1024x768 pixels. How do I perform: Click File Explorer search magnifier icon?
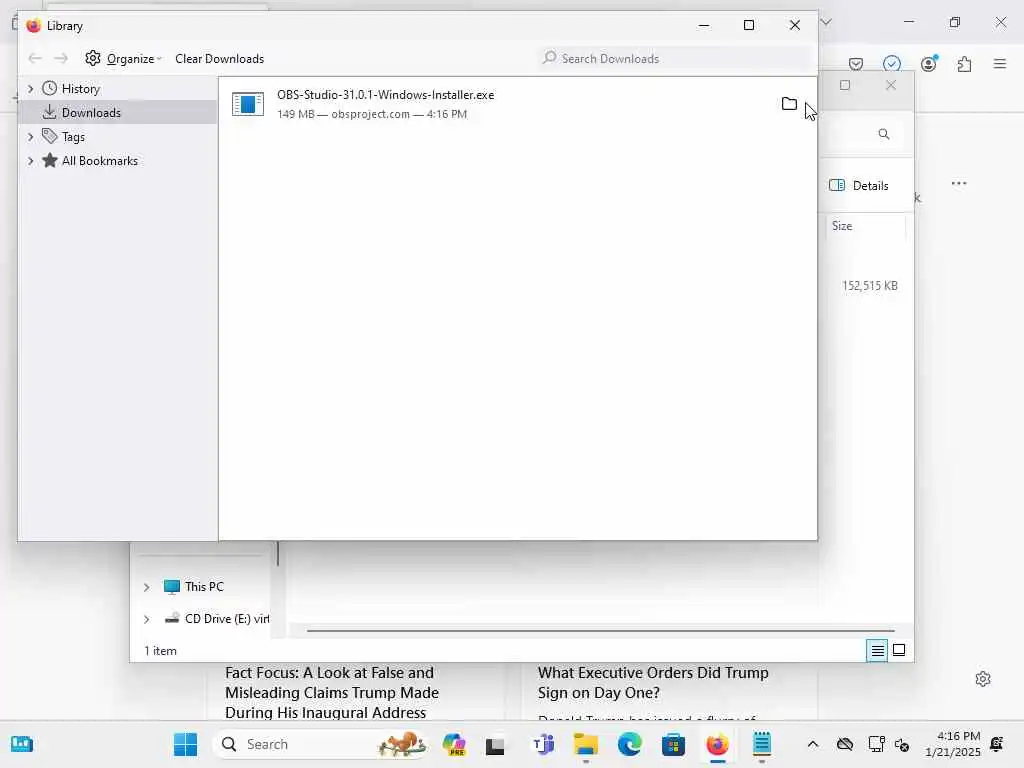884,134
